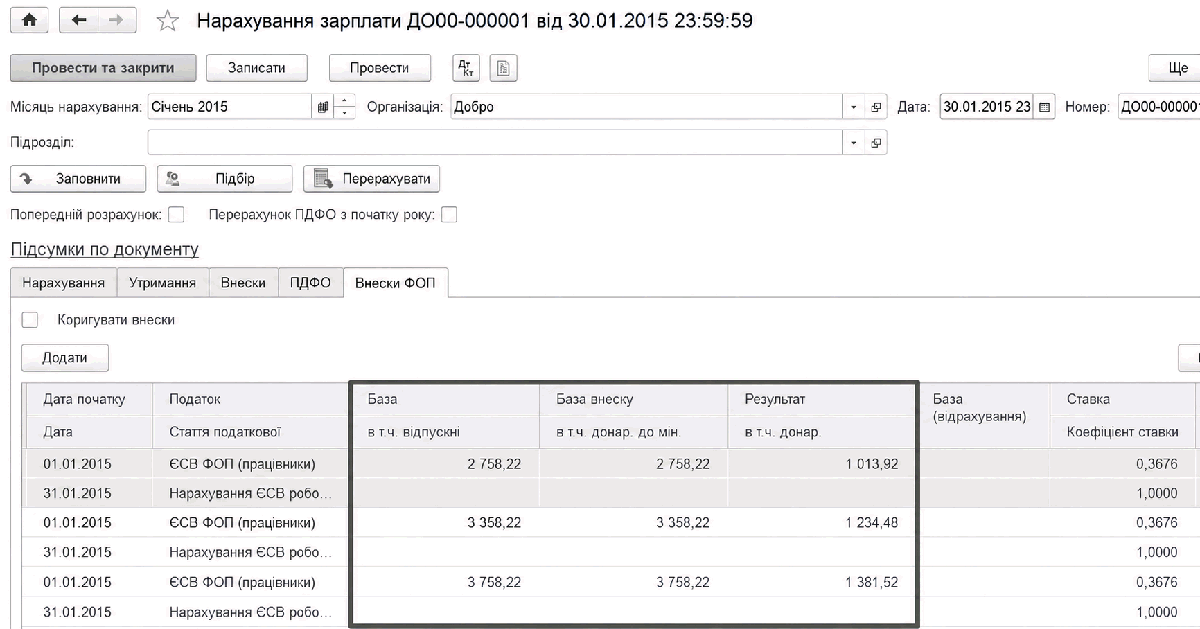Add a new row with Додати
The width and height of the screenshot is (1200, 629).
tap(65, 357)
